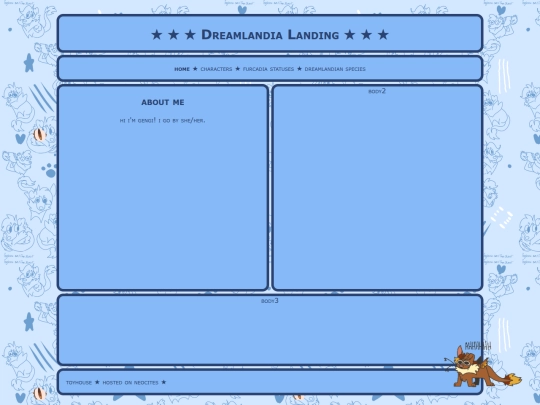Click the Dreamlandia Landing title heading
Screen dimensions: 540x405
270,35
